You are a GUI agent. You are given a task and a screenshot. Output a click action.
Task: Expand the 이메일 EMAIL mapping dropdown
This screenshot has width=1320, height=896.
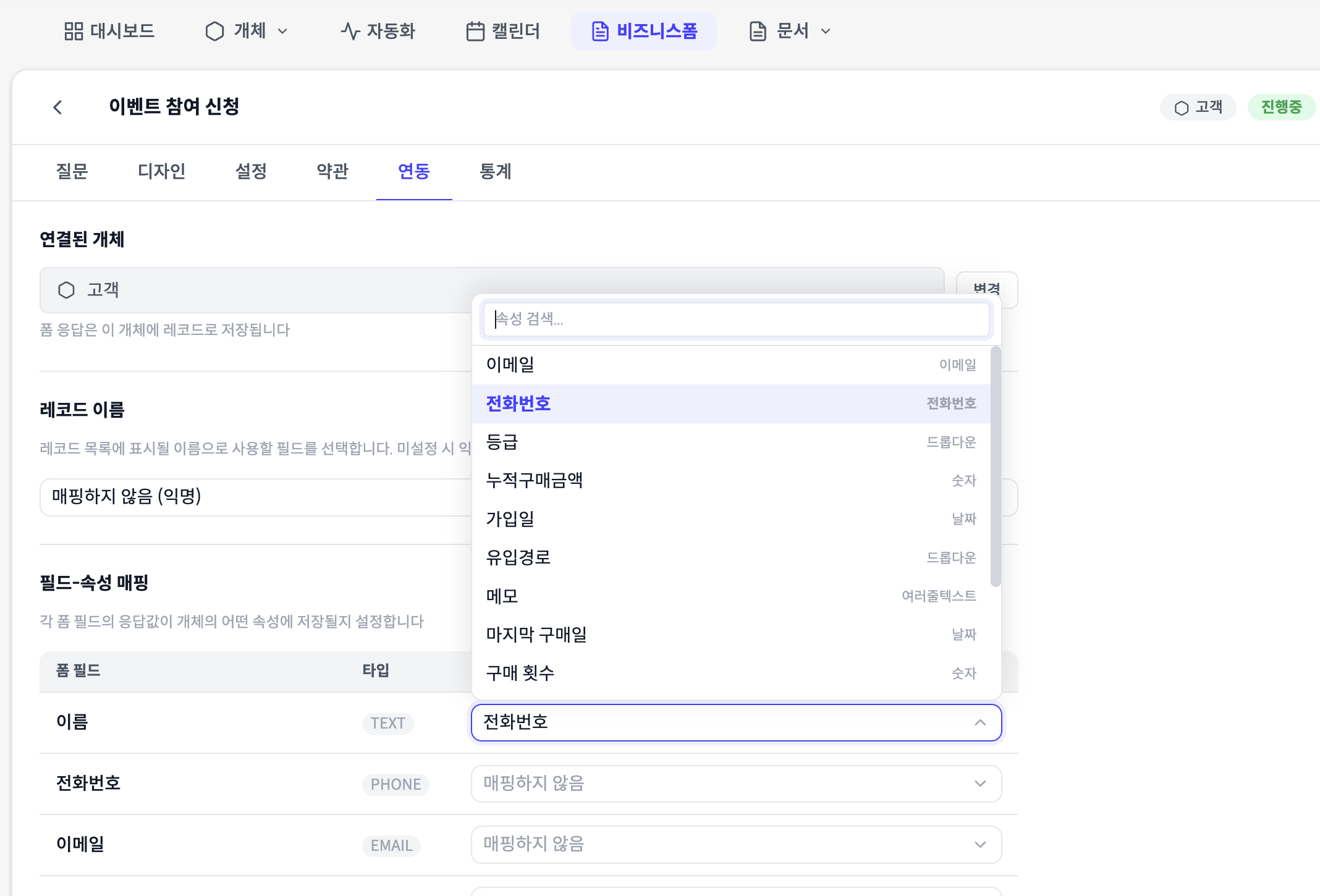980,845
